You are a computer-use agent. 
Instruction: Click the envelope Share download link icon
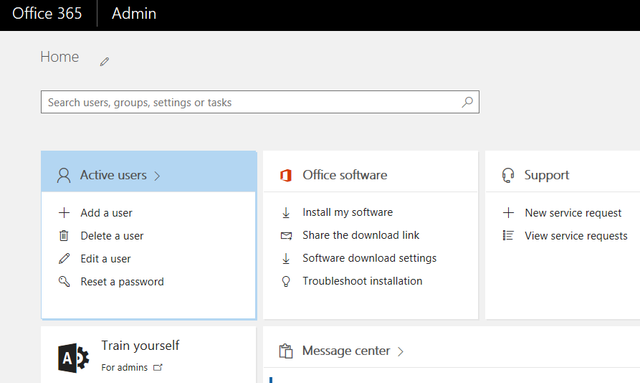(x=286, y=236)
